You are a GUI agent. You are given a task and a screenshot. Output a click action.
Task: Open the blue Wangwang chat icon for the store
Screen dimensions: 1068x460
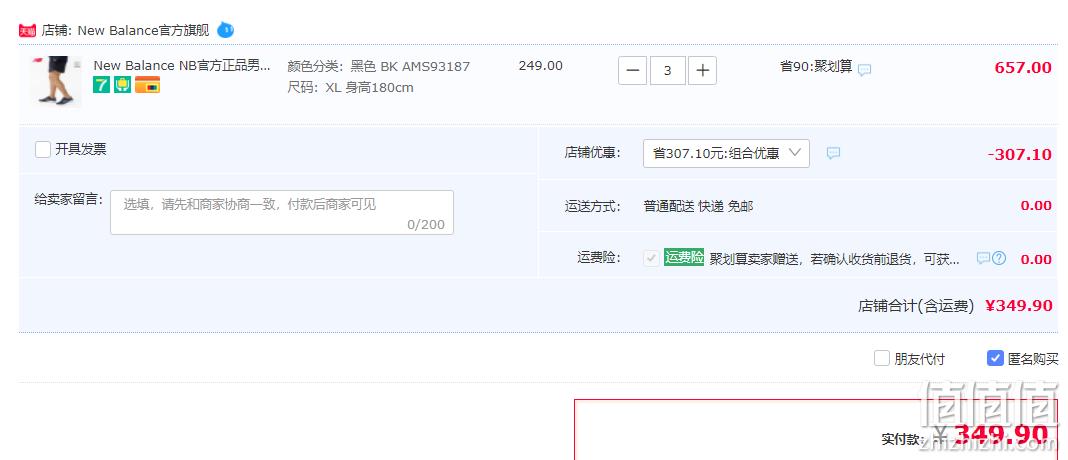point(225,30)
